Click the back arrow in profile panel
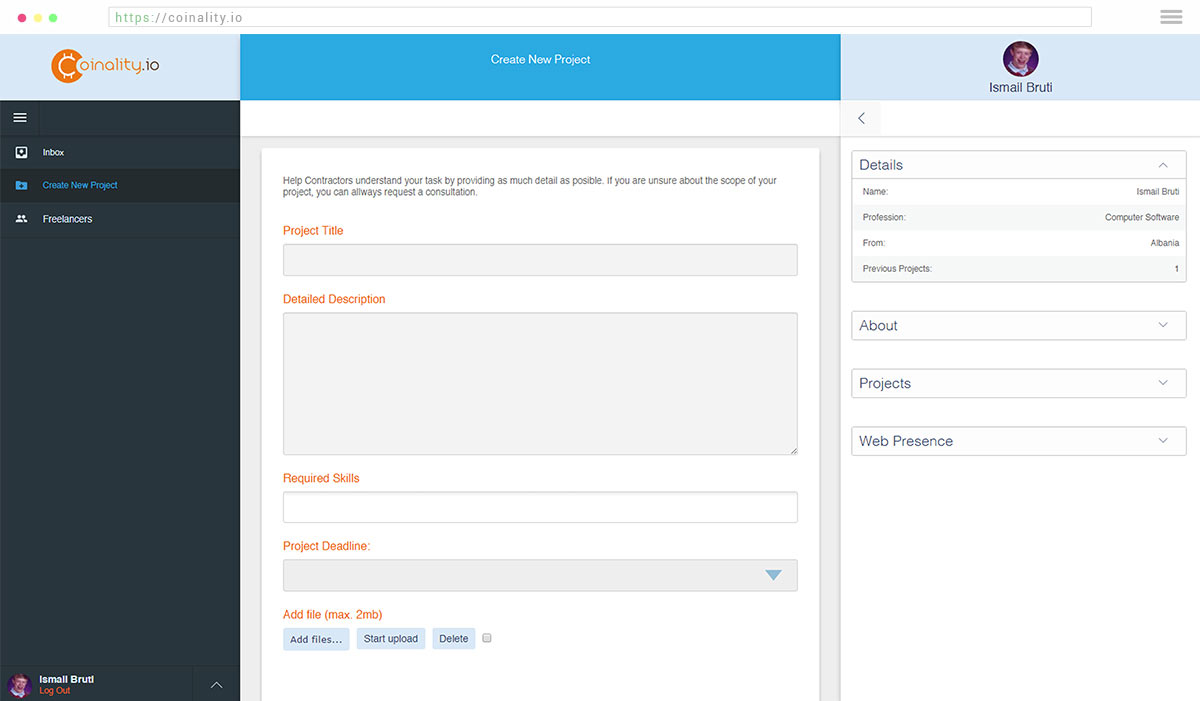Viewport: 1200px width, 701px height. coord(861,118)
